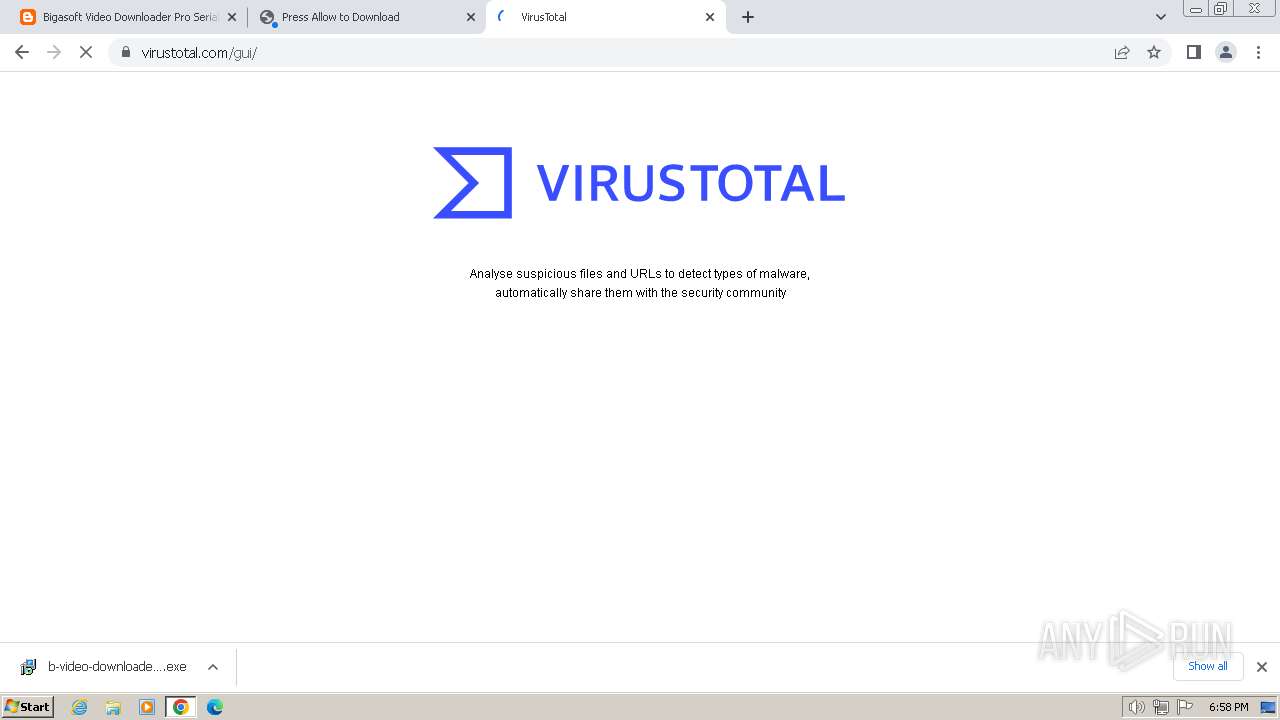
Task: Close the downloads bar
Action: [x=1262, y=667]
